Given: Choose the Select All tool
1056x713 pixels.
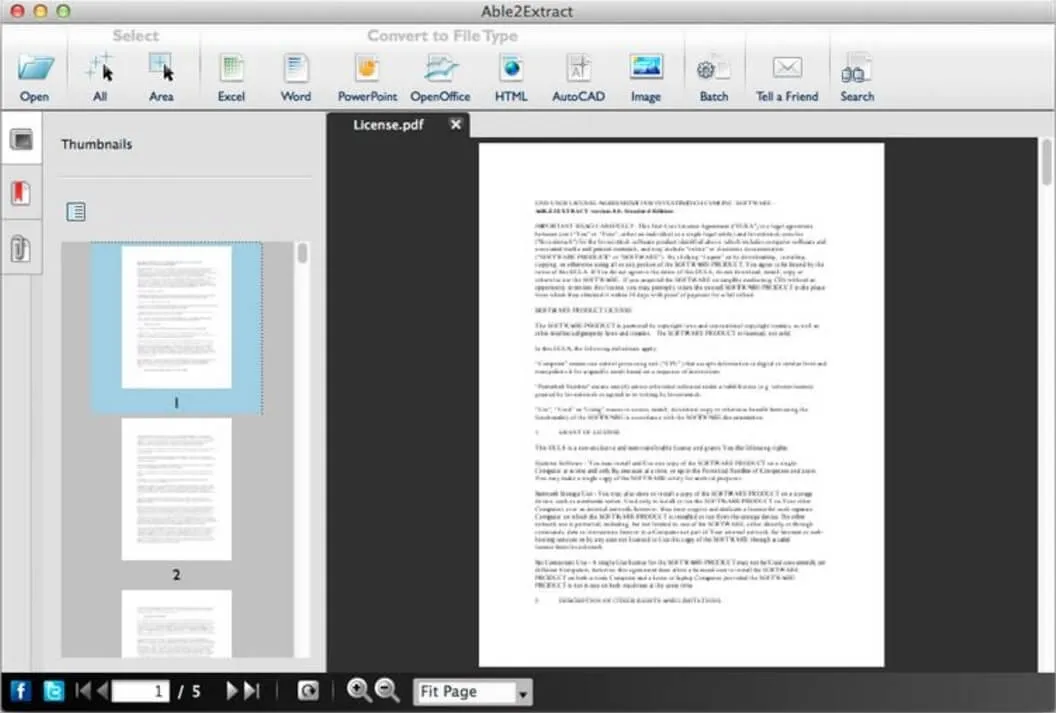Looking at the screenshot, I should (x=100, y=76).
